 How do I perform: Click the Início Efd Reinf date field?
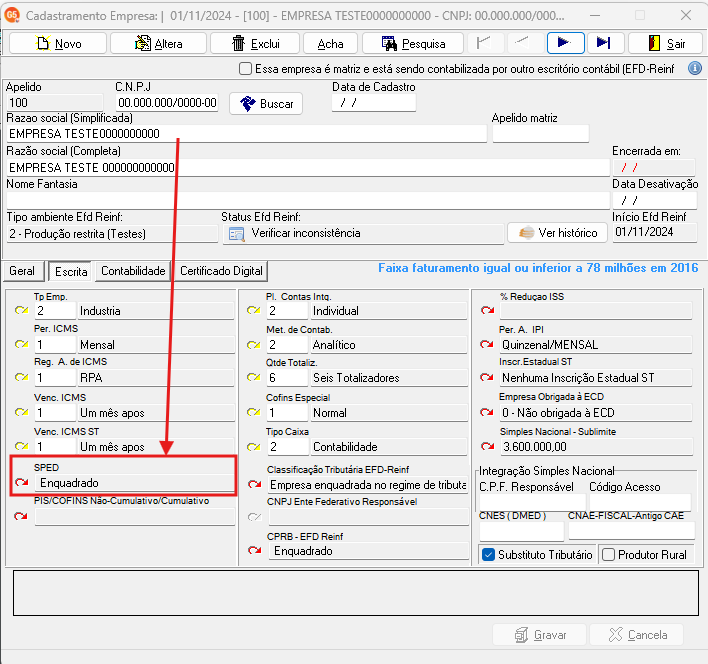tap(654, 232)
